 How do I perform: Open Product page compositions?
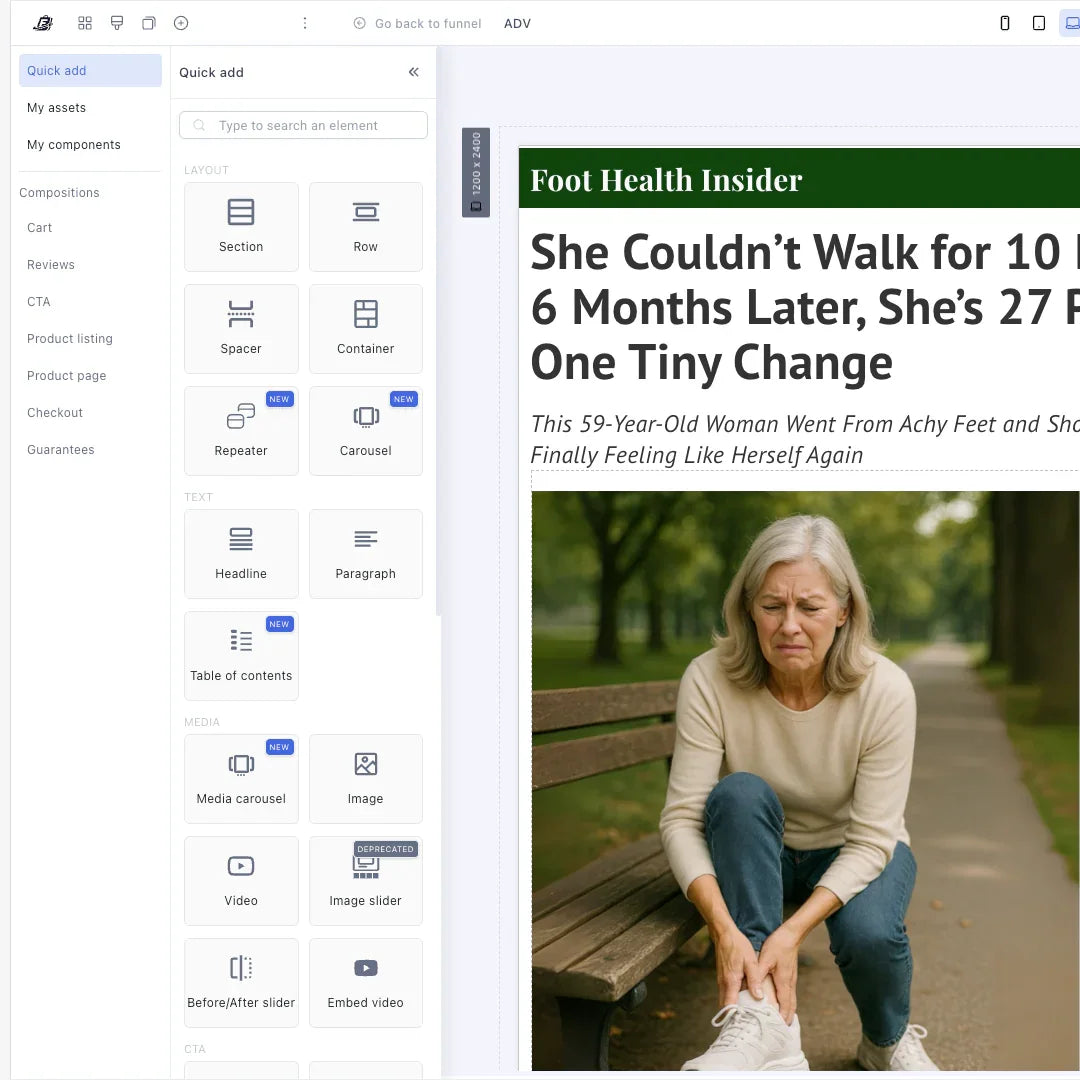67,376
